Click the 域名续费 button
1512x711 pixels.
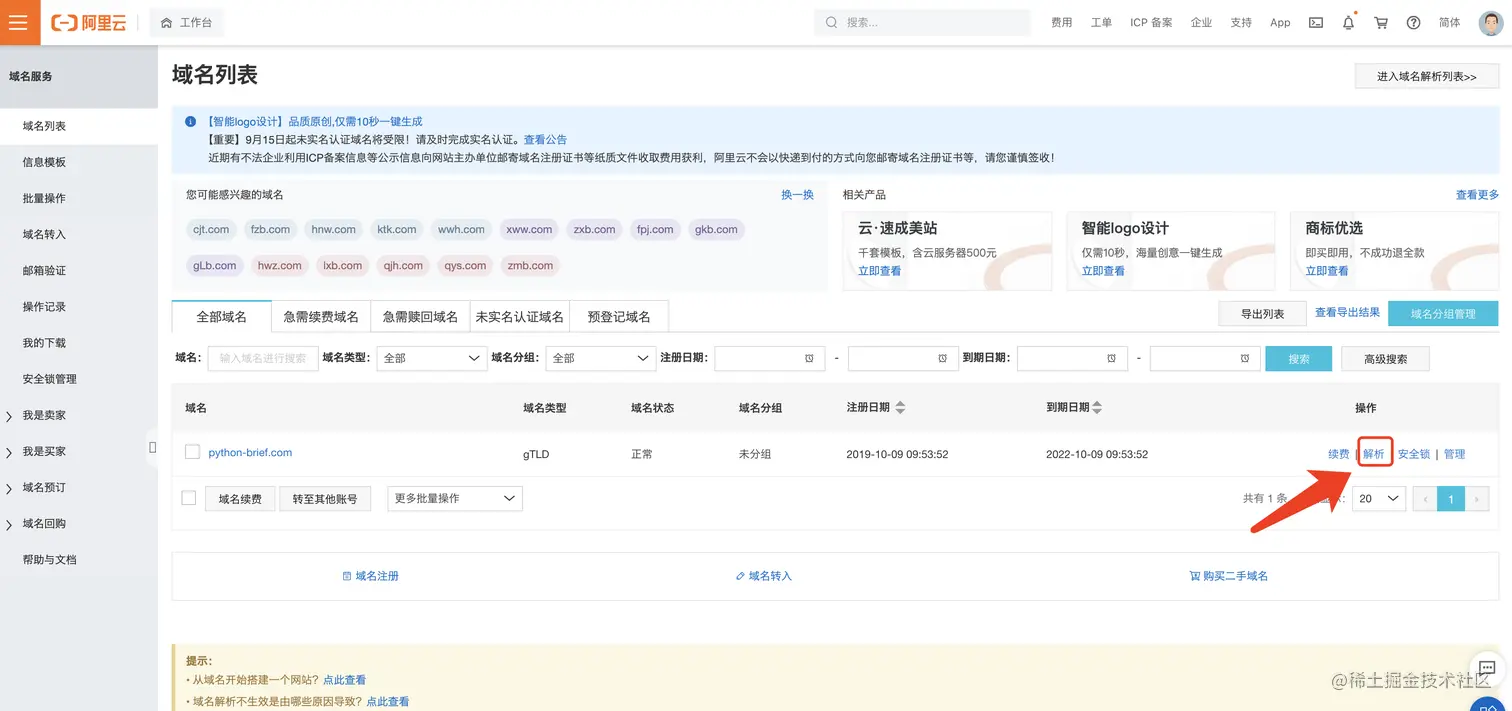click(240, 498)
